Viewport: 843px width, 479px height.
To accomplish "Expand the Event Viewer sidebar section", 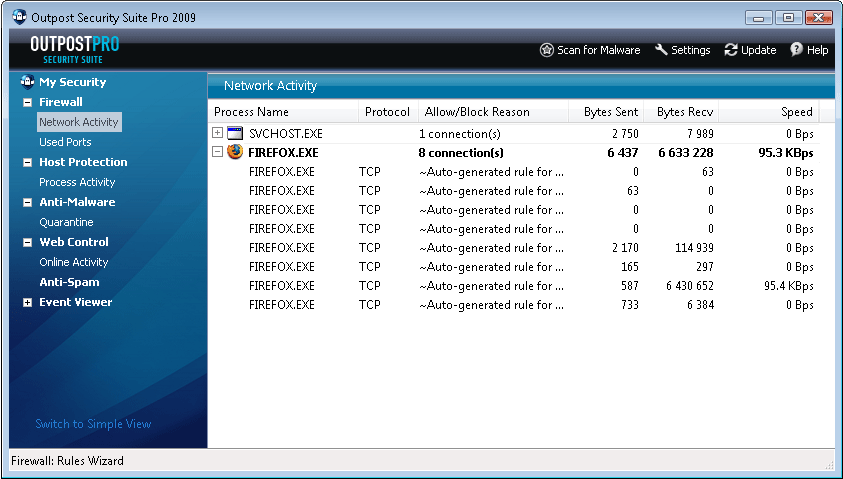I will click(x=27, y=302).
